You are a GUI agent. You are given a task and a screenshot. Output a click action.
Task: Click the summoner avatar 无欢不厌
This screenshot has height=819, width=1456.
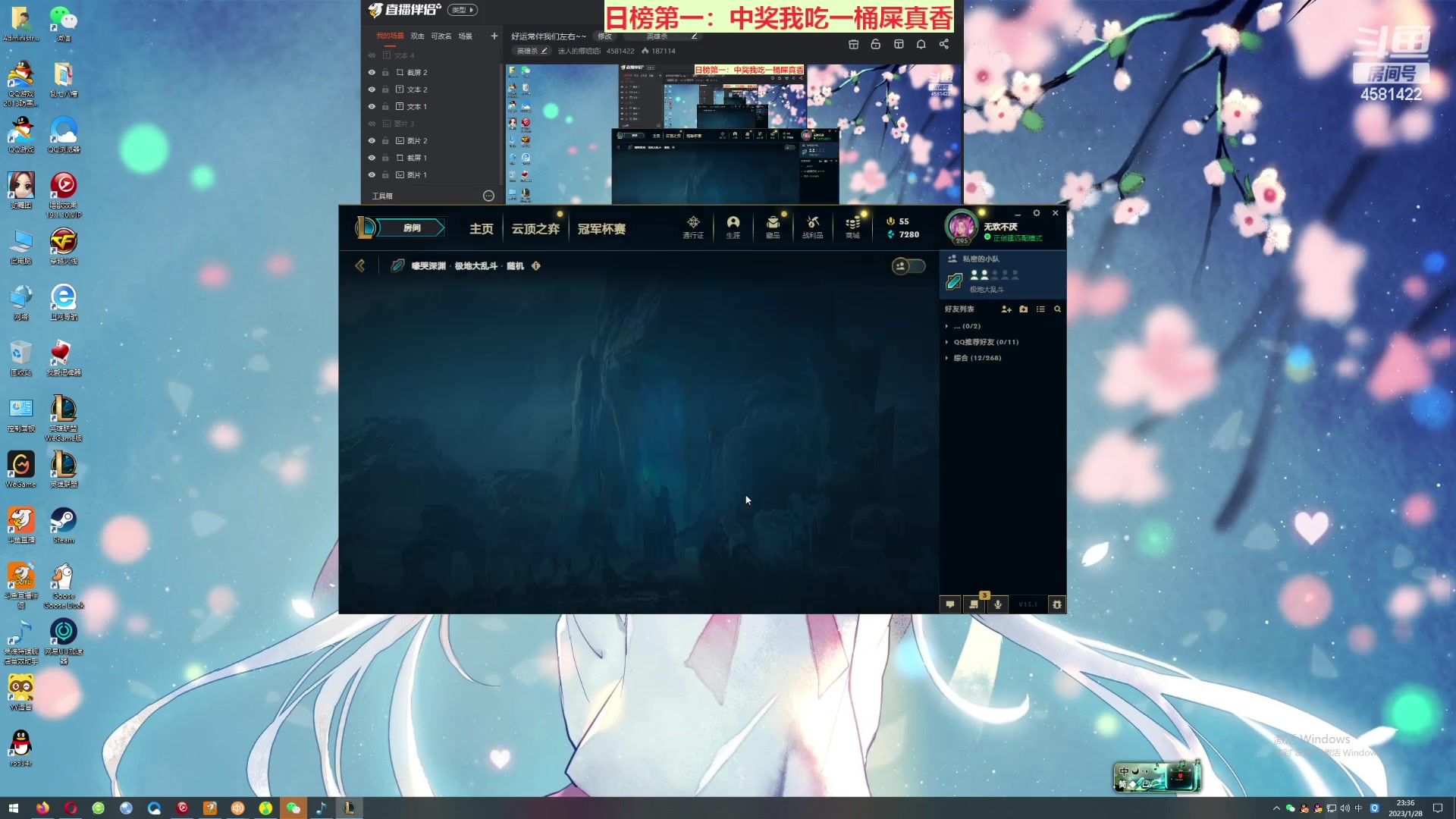click(x=962, y=227)
